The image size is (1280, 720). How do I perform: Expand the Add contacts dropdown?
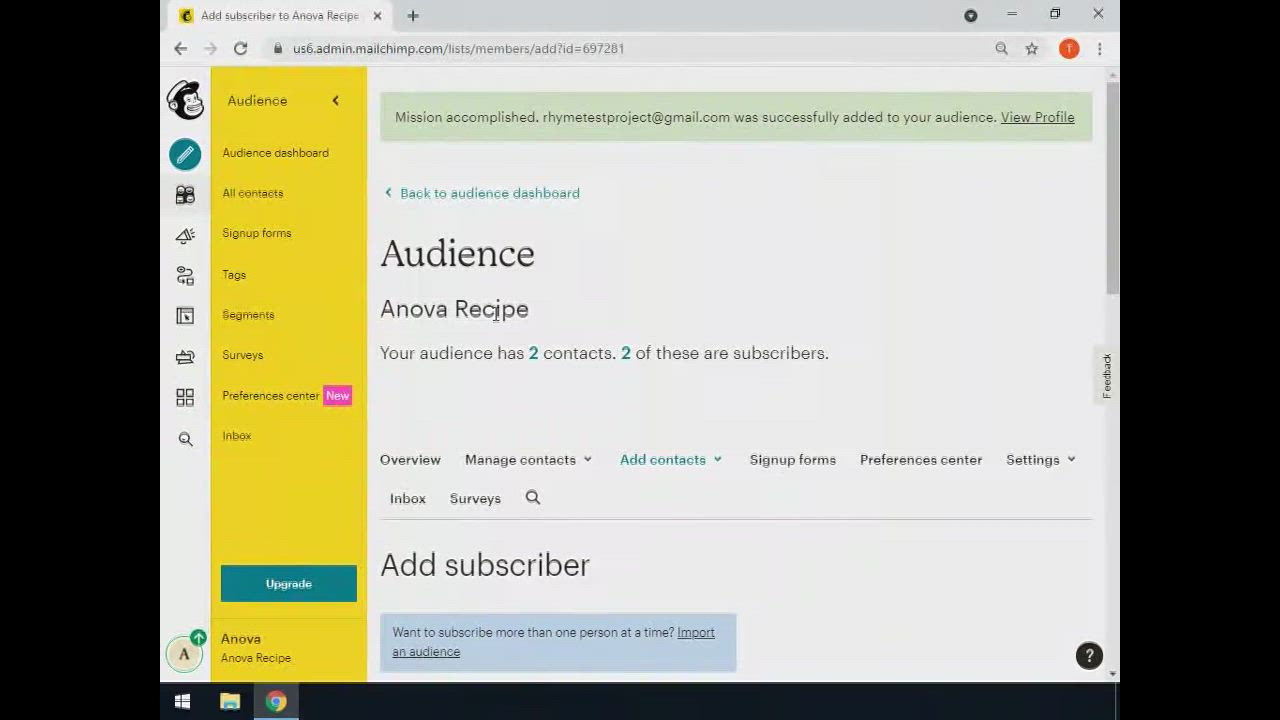click(x=671, y=460)
